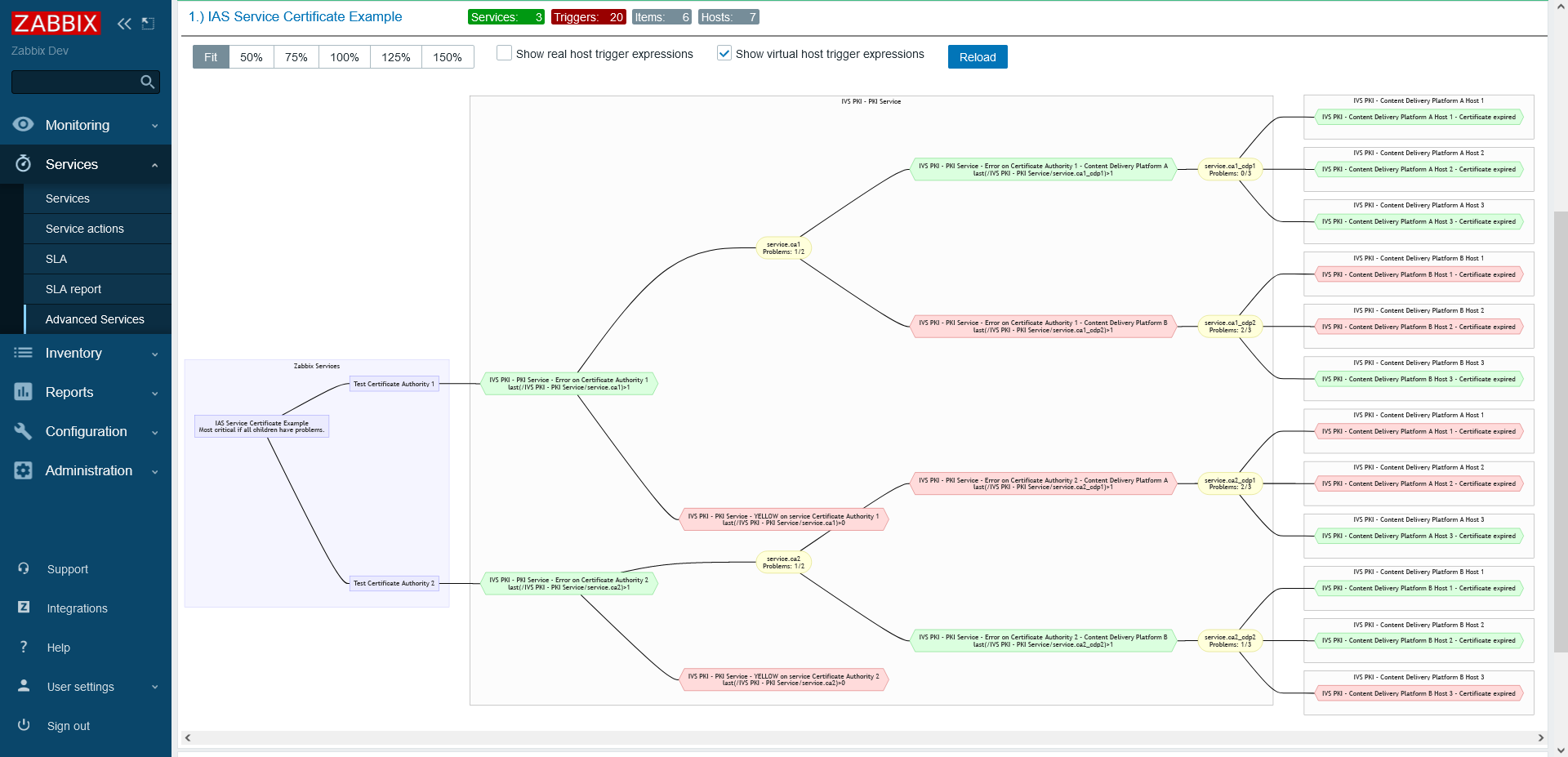
Task: Click the Integrations Z icon
Action: point(24,608)
